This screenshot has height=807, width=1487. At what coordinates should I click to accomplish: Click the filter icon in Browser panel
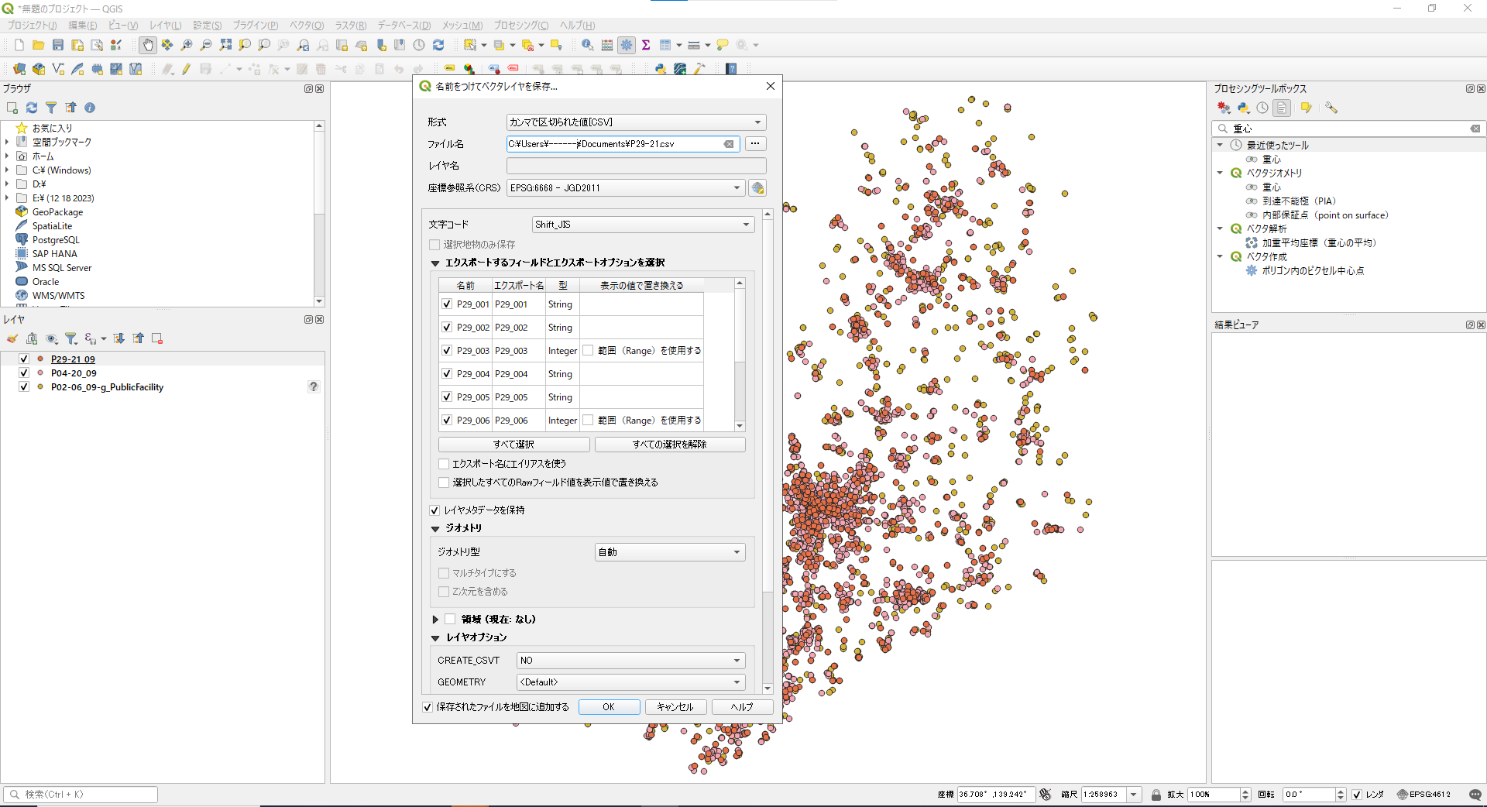(51, 107)
